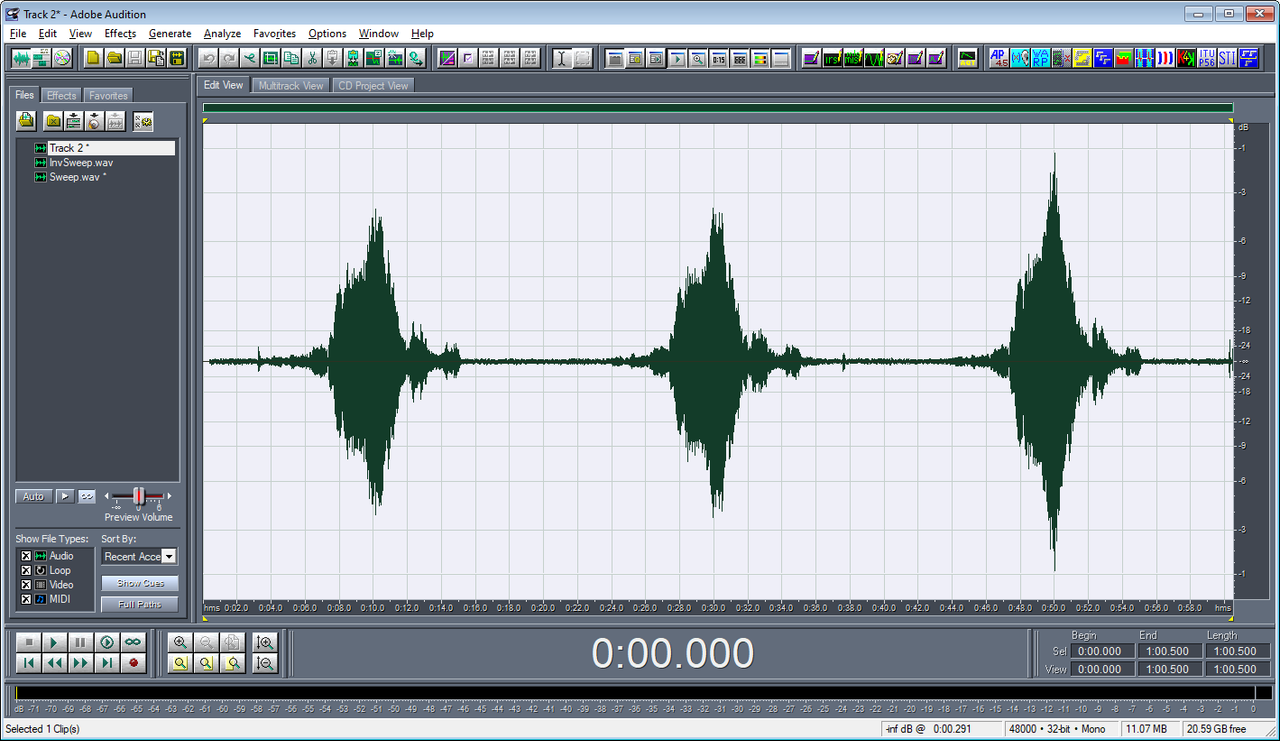Toggle Full Paths in Files panel
This screenshot has width=1280, height=741.
[x=140, y=604]
